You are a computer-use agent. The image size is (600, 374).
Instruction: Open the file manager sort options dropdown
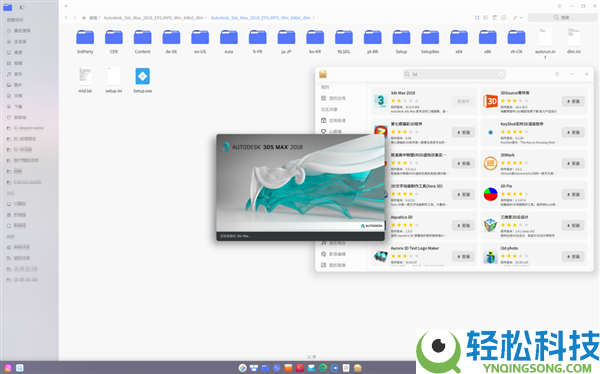[x=517, y=18]
